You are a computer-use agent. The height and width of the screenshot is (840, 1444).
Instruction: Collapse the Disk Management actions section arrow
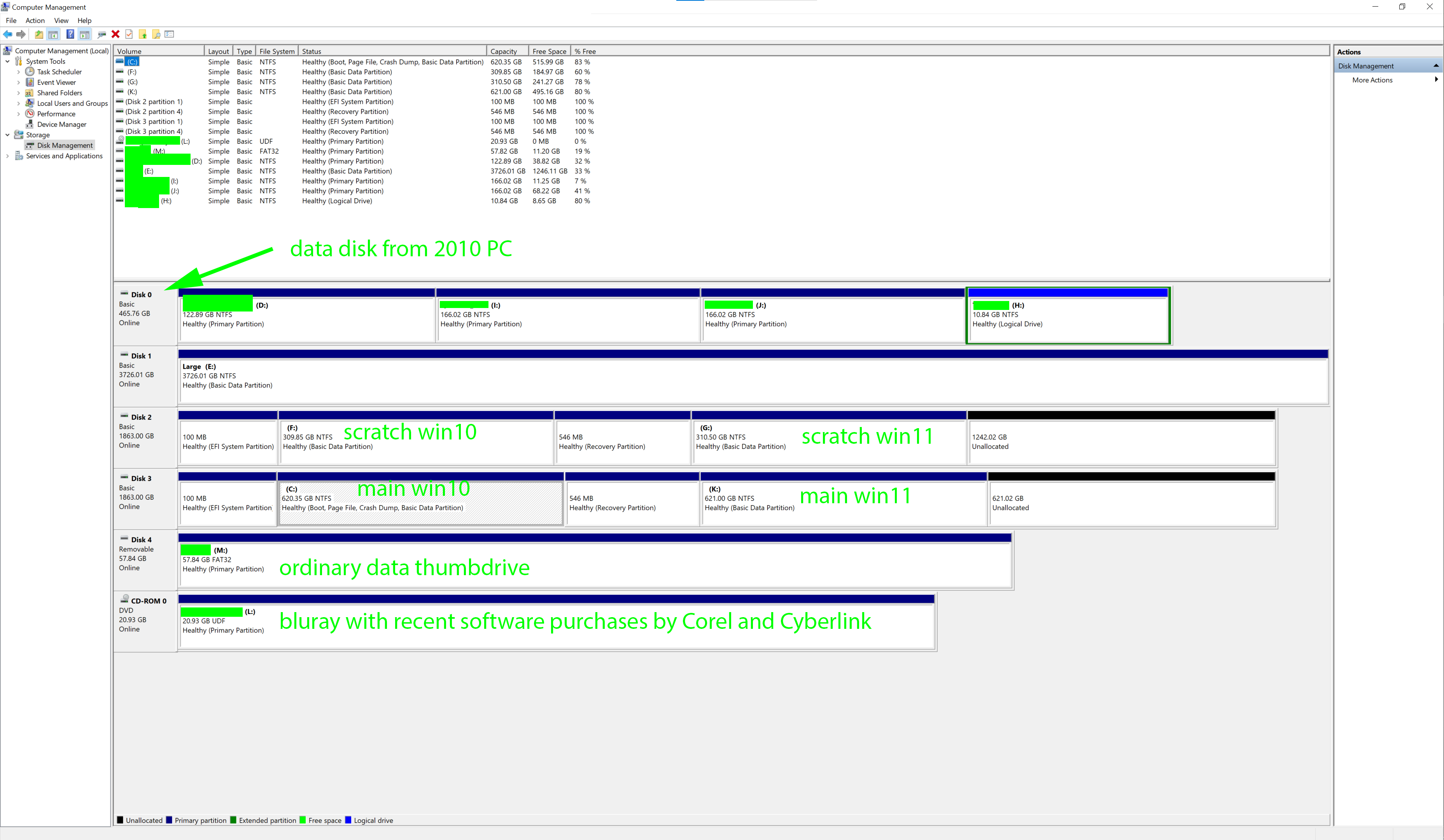pos(1436,66)
